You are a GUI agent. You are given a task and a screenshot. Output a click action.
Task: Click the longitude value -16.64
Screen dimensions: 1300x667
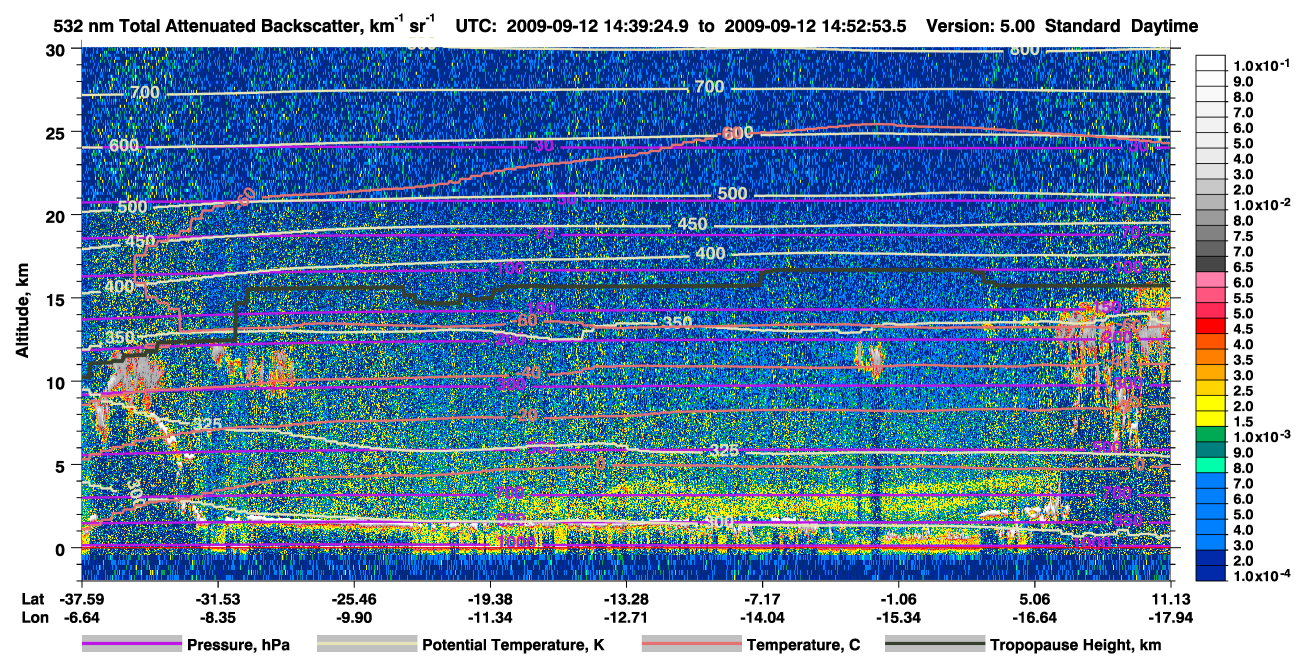pyautogui.click(x=1035, y=618)
